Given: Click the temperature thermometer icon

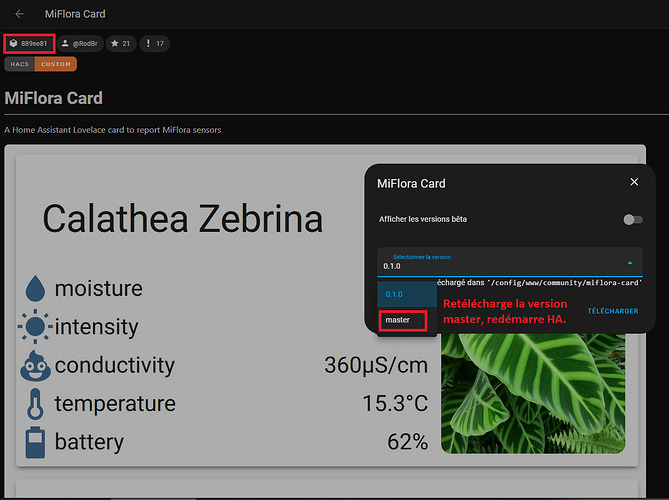Looking at the screenshot, I should tap(35, 404).
